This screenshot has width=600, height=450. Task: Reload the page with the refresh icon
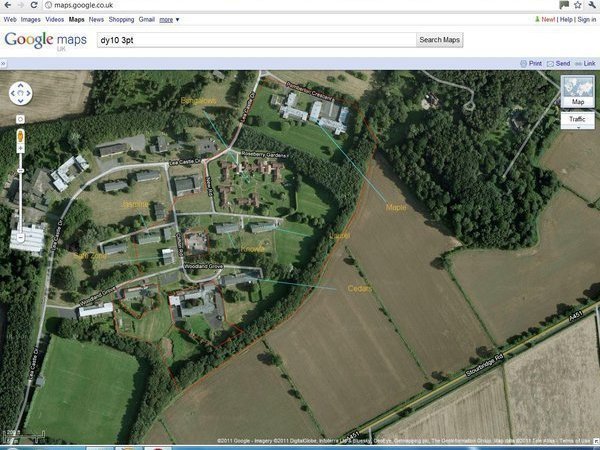tap(36, 6)
